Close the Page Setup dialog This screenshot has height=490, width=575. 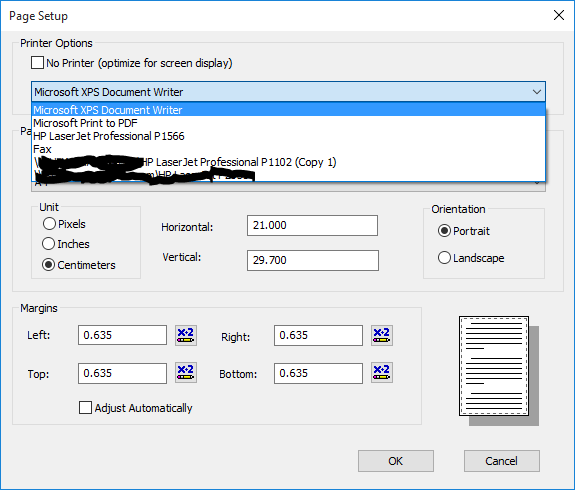pyautogui.click(x=559, y=15)
